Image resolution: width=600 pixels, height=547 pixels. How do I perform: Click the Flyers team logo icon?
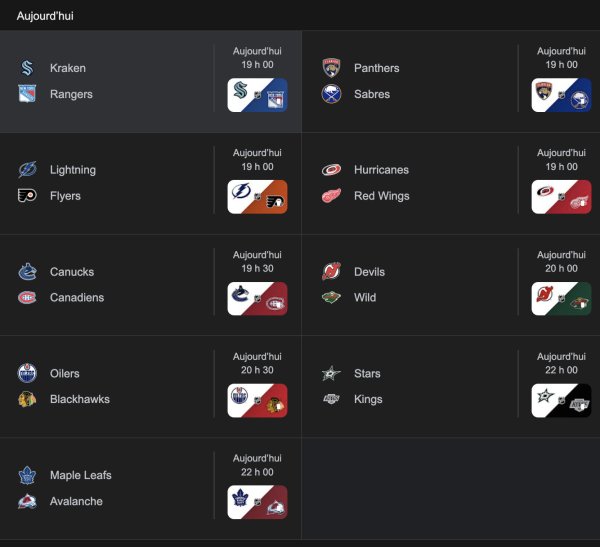click(27, 196)
